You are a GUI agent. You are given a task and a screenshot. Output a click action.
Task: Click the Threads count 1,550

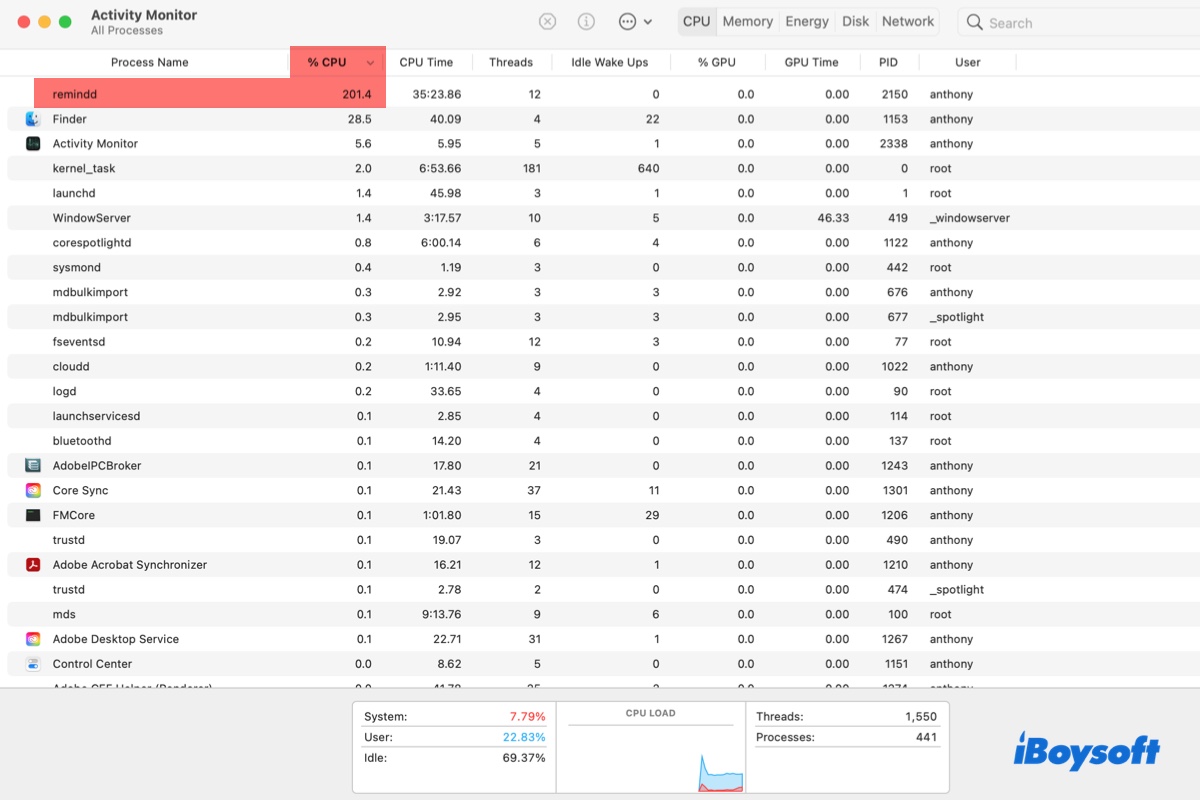tap(921, 717)
